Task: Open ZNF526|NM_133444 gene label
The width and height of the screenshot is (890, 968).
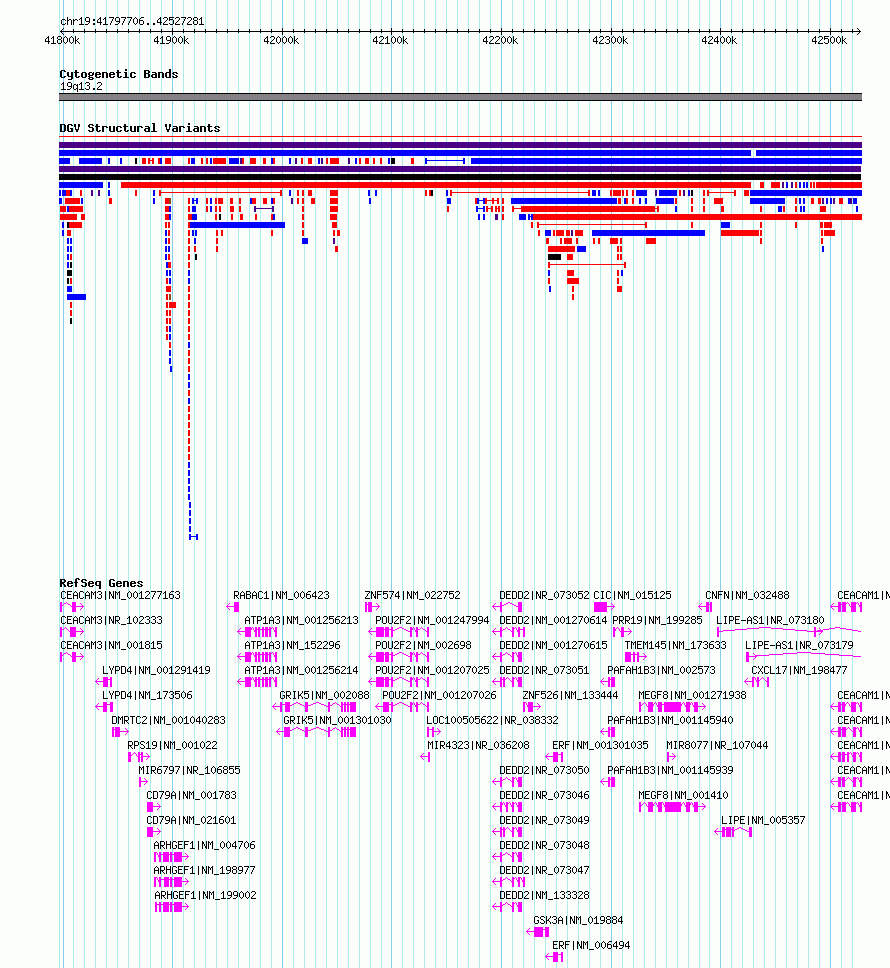Action: (570, 695)
